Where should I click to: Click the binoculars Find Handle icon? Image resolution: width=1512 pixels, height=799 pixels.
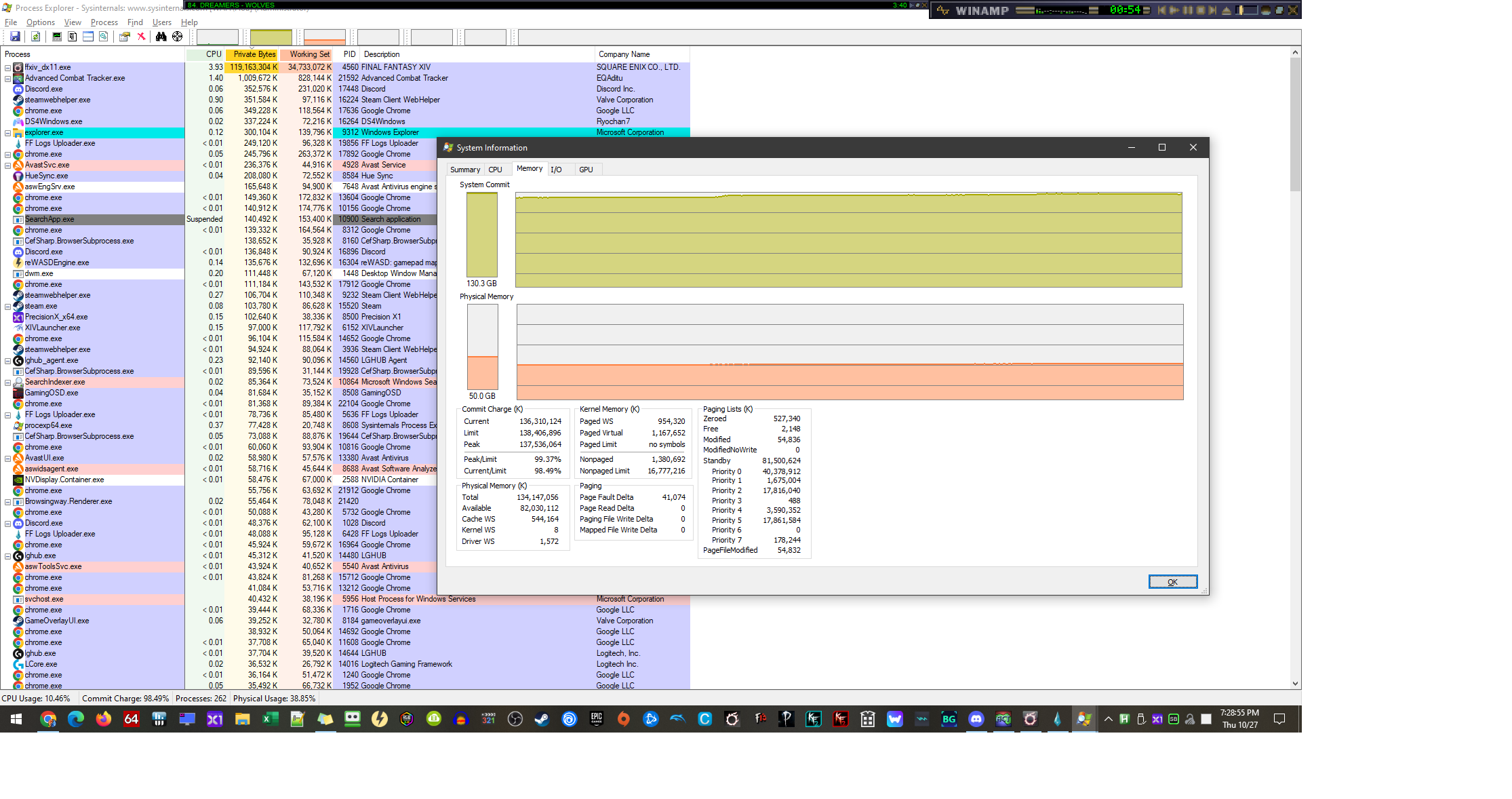161,37
